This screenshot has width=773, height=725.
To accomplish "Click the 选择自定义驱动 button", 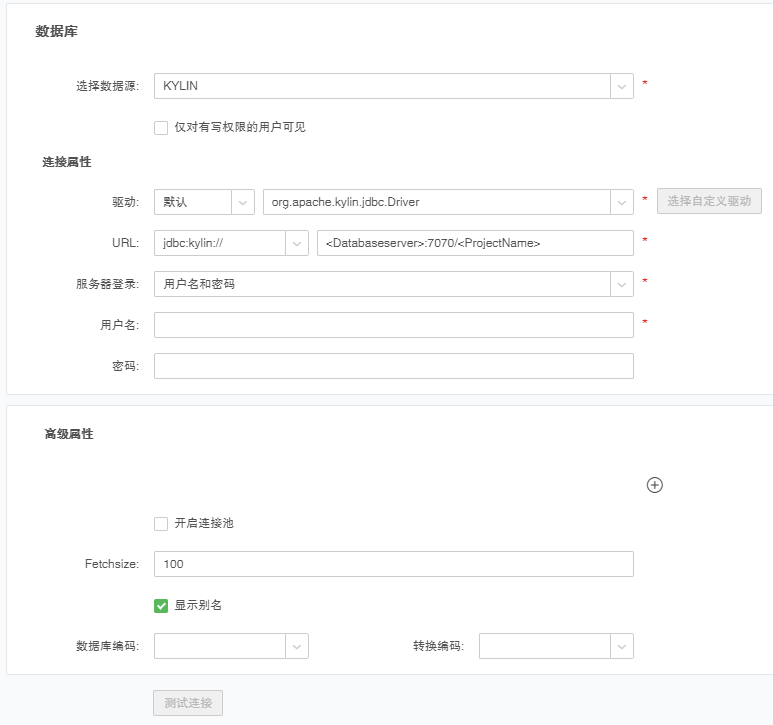I will coord(709,201).
